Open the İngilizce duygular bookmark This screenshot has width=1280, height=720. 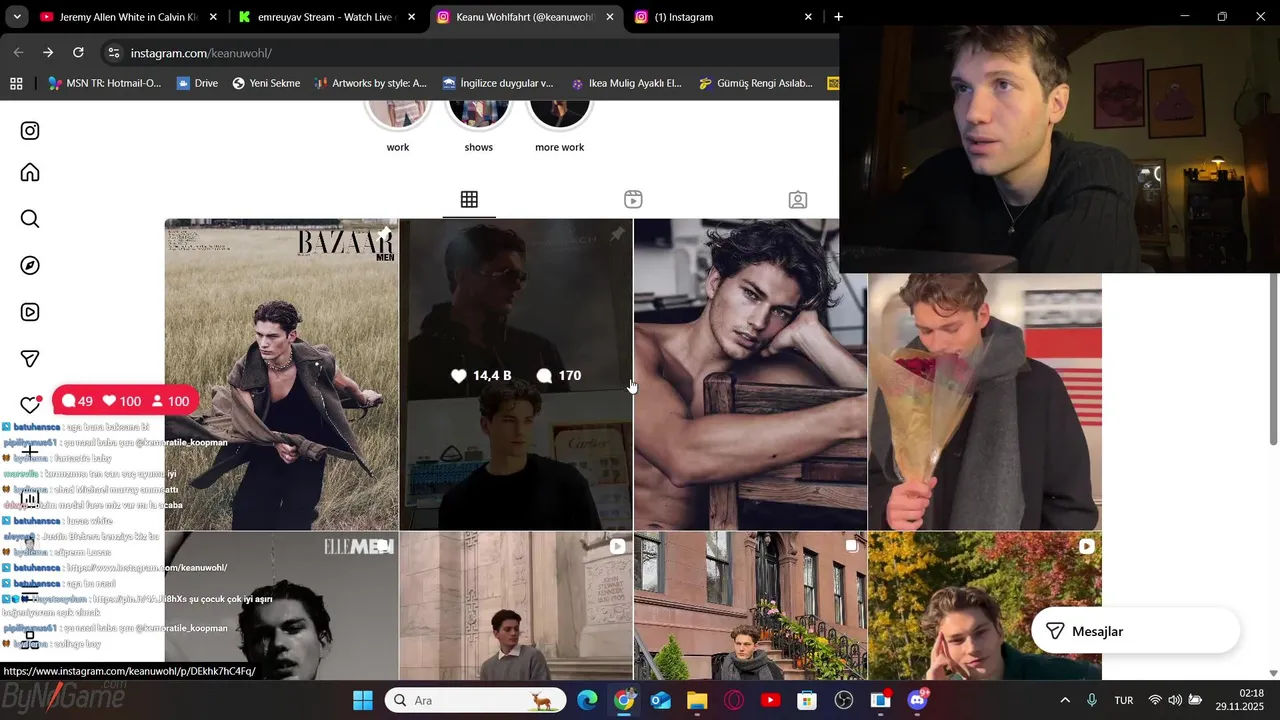(498, 83)
